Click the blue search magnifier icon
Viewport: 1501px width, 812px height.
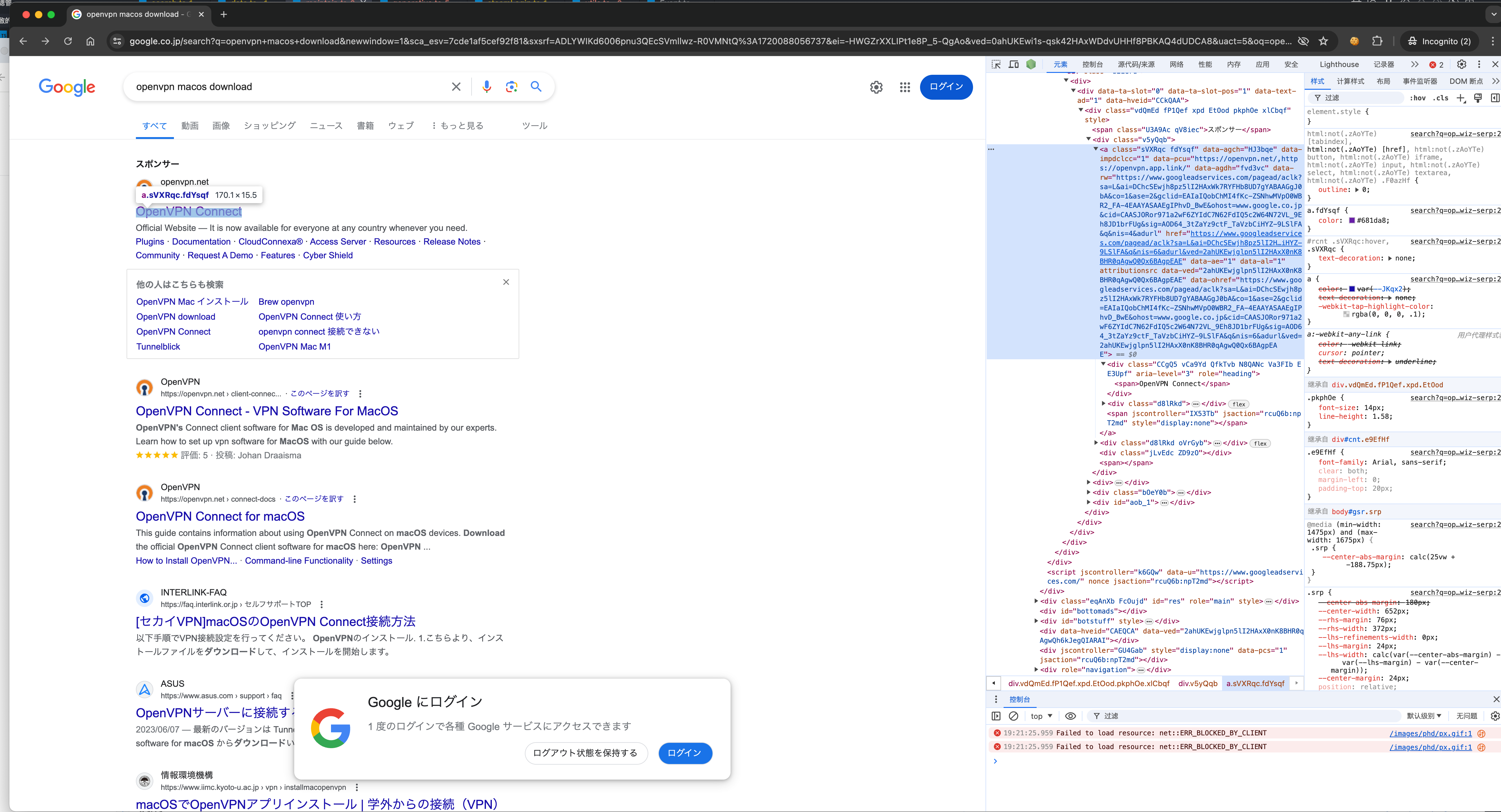(x=536, y=86)
